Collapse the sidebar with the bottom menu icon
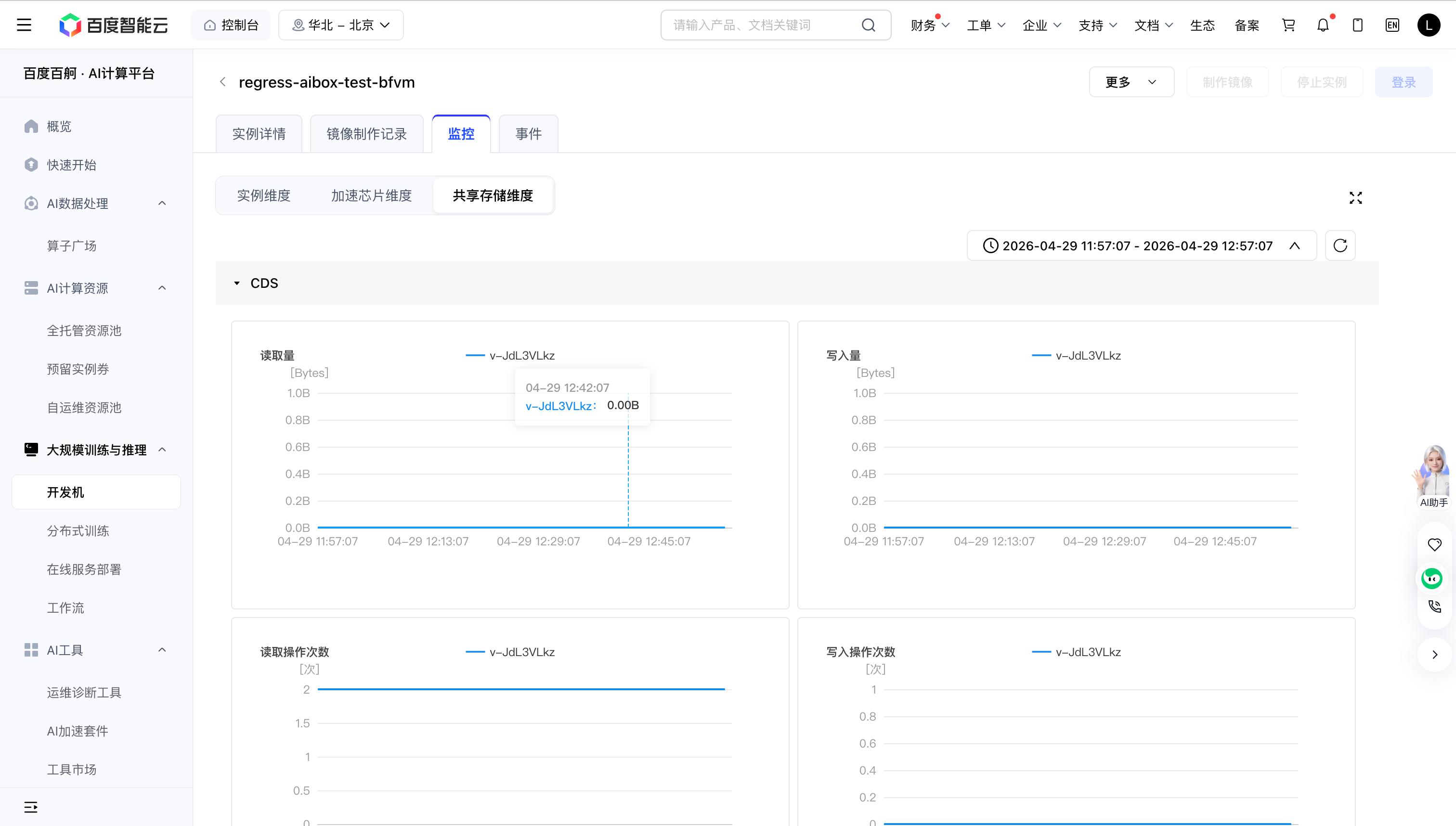 tap(31, 807)
